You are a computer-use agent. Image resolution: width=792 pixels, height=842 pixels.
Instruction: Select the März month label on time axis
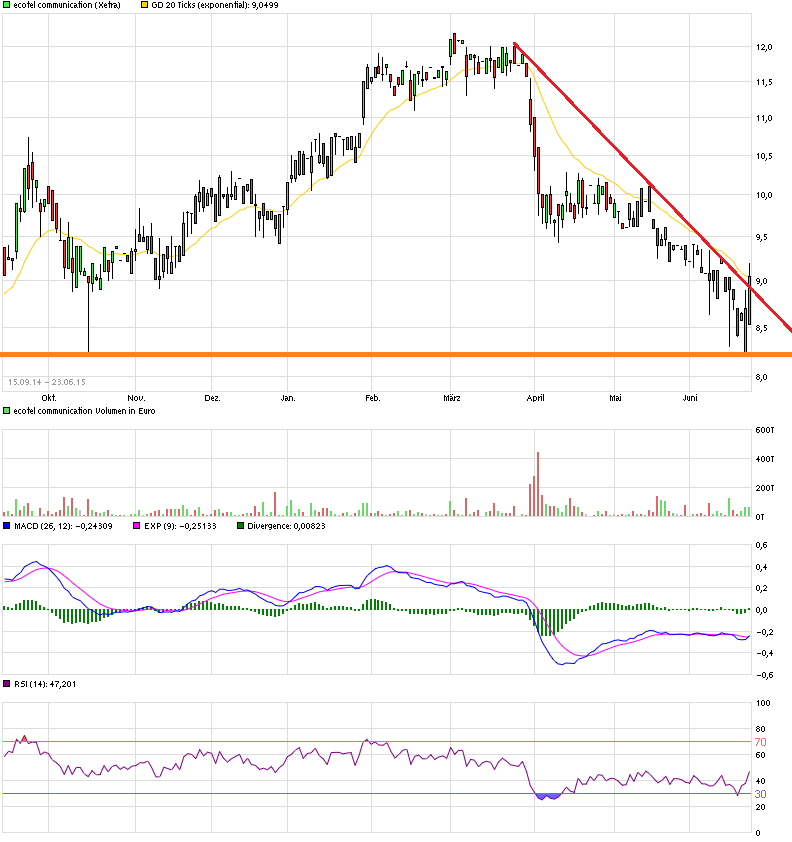[x=452, y=398]
